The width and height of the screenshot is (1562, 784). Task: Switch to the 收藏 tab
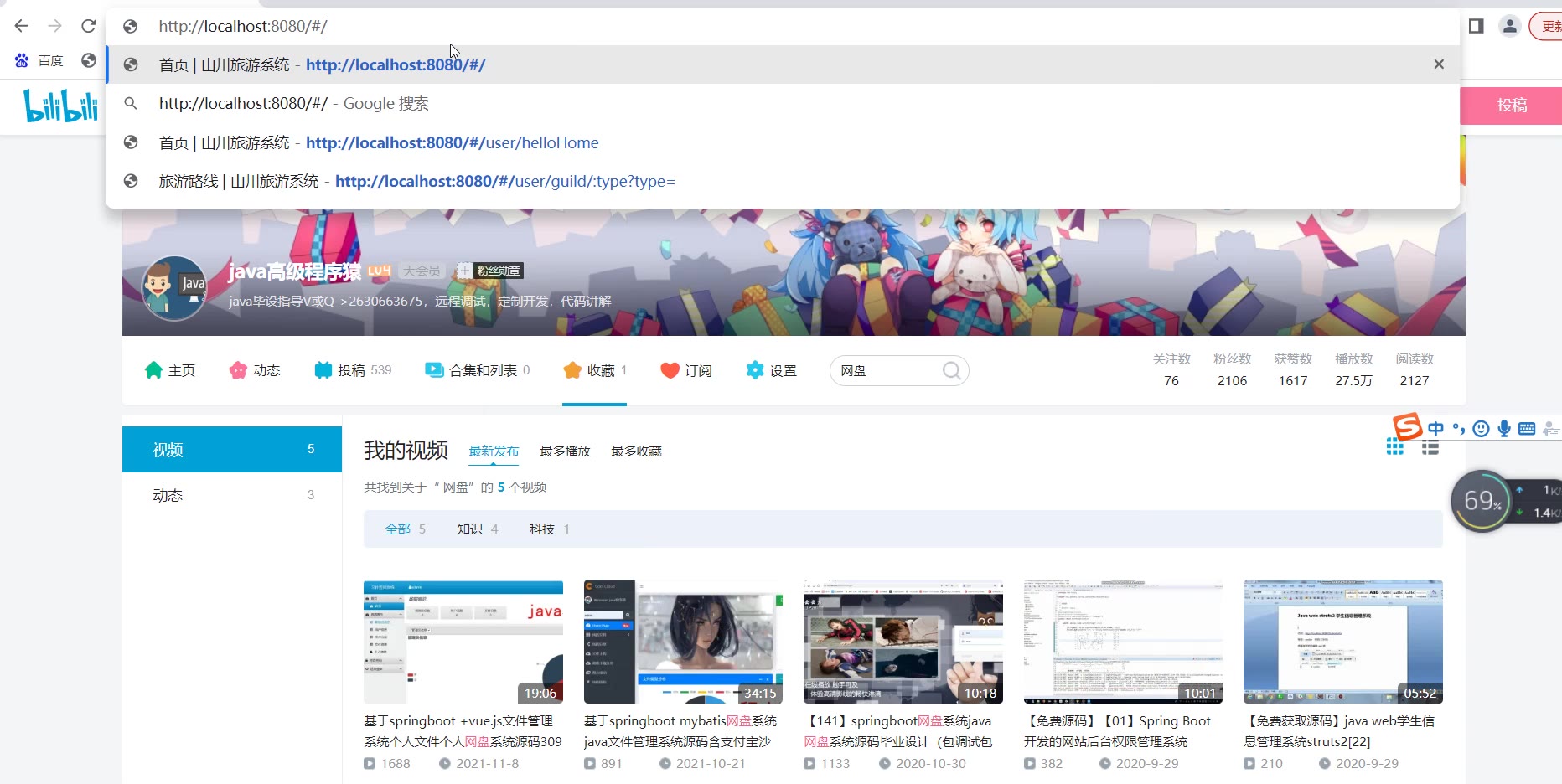[595, 370]
